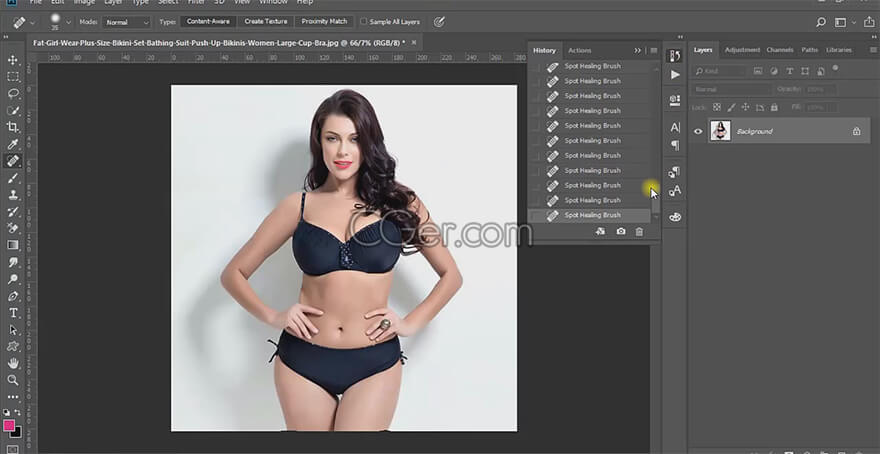Image resolution: width=880 pixels, height=454 pixels.
Task: Open the layer blend mode dropdown
Action: coord(732,89)
